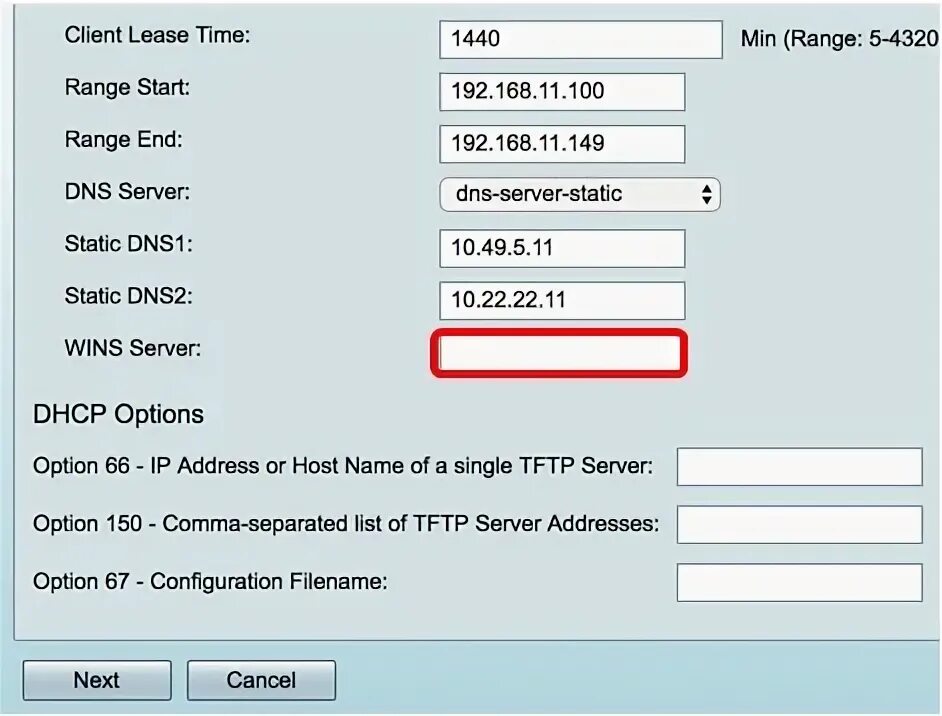Click the Static DNS1 field
Viewport: 942px width, 716px height.
click(x=562, y=248)
